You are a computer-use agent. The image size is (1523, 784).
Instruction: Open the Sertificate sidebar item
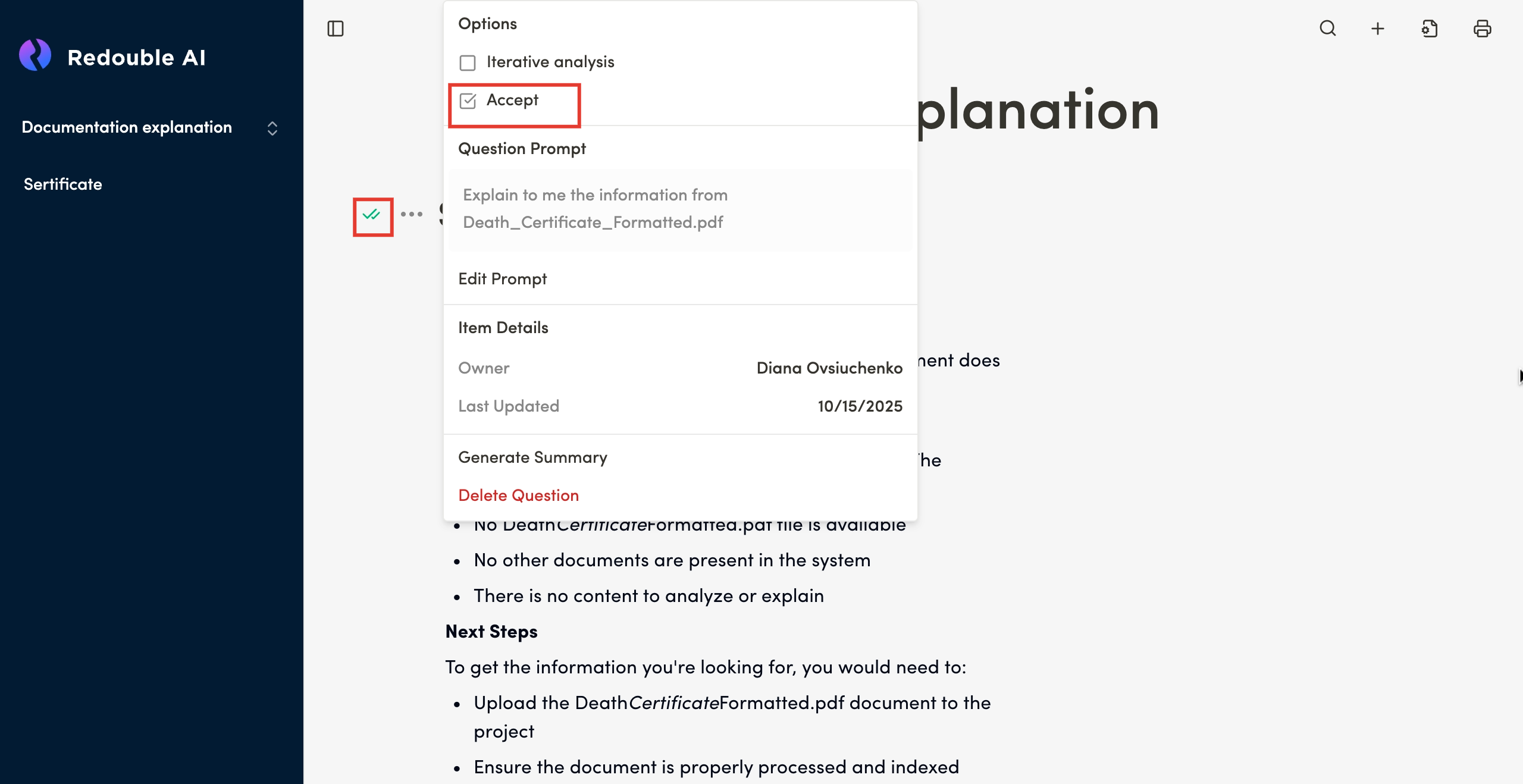tap(63, 184)
